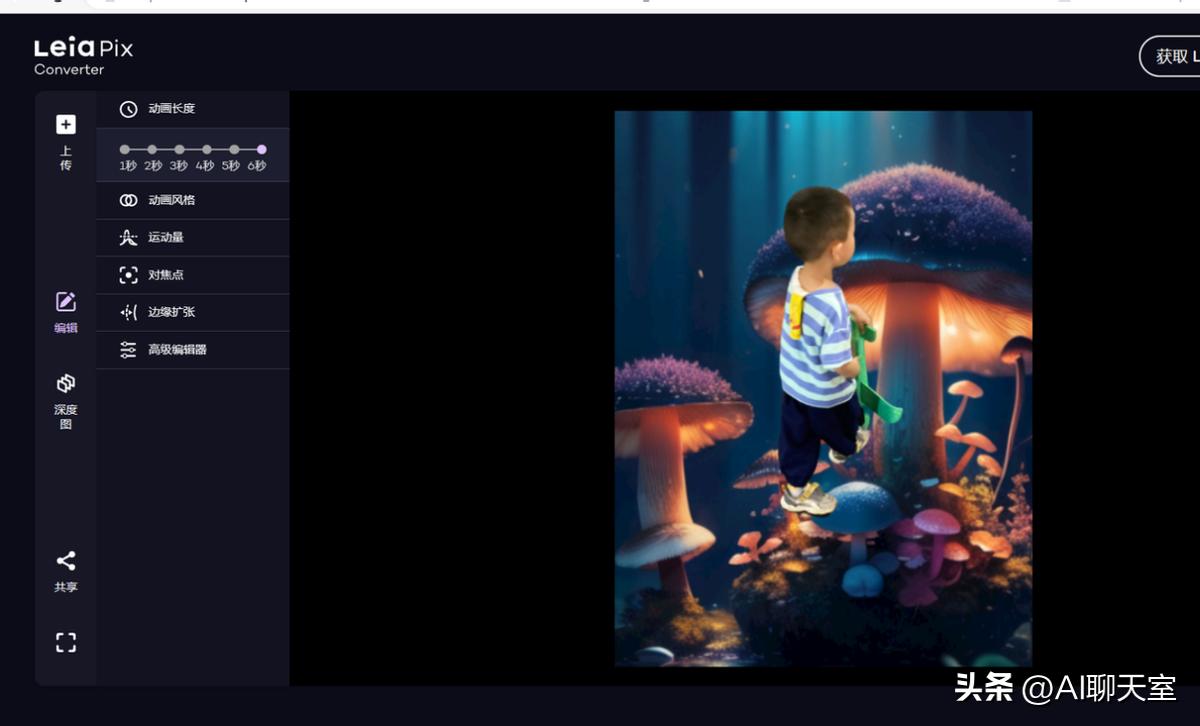This screenshot has height=726, width=1200.
Task: Click the sliders icon beside 高级编辑器
Action: pyautogui.click(x=128, y=350)
